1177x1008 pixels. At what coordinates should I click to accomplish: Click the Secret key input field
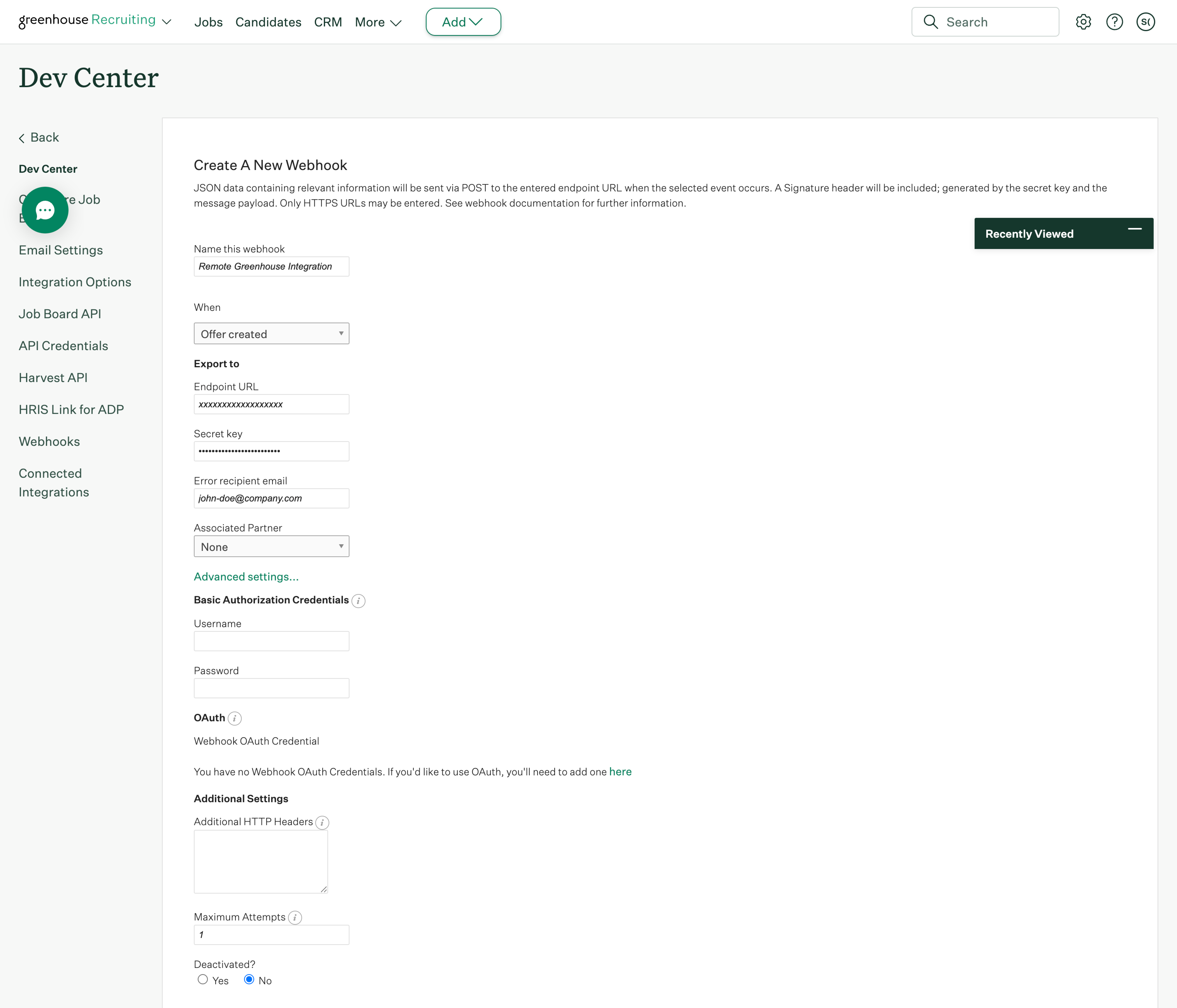(x=271, y=451)
